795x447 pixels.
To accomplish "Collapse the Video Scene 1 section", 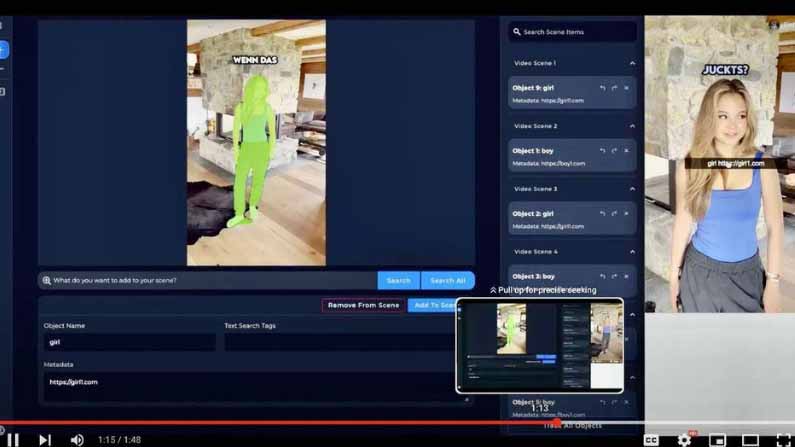I will tap(632, 63).
